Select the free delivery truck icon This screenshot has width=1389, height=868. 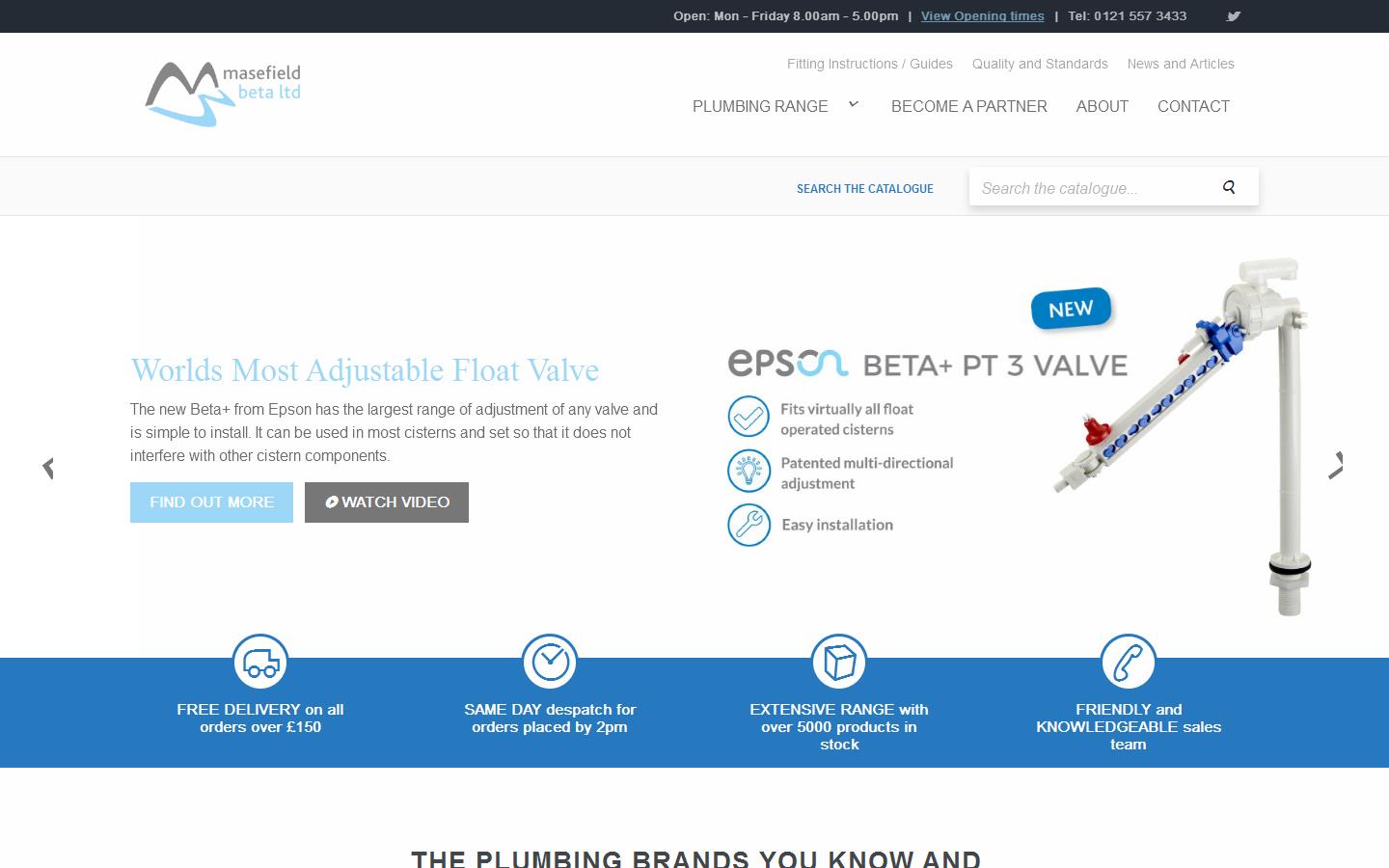click(259, 663)
